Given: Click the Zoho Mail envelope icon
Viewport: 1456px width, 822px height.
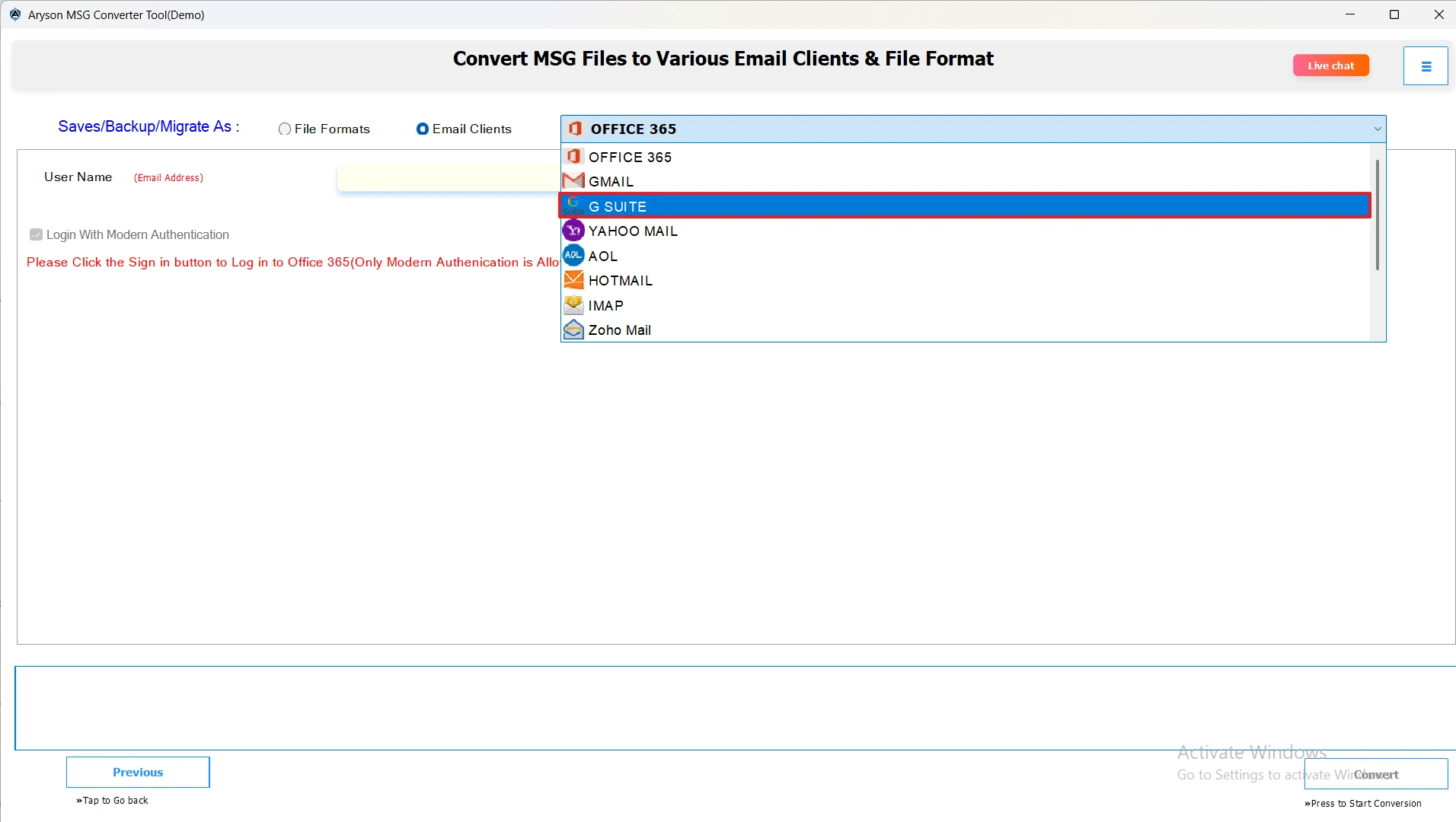Looking at the screenshot, I should tap(573, 330).
